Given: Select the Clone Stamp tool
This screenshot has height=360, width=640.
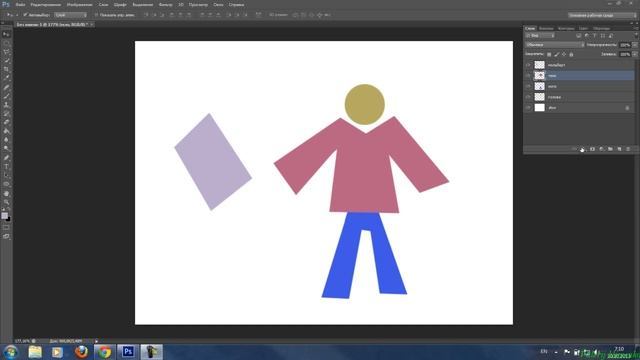Looking at the screenshot, I should [6, 105].
